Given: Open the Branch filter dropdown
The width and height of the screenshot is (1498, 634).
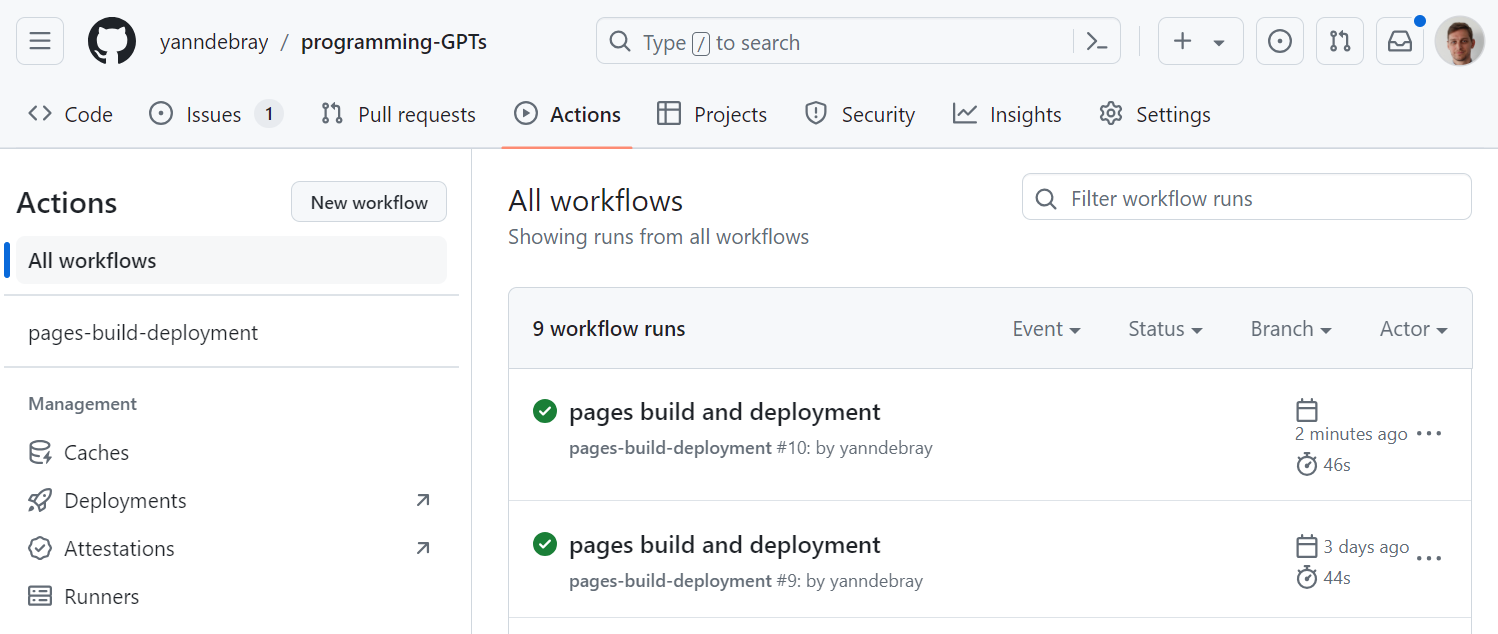Looking at the screenshot, I should [x=1291, y=329].
